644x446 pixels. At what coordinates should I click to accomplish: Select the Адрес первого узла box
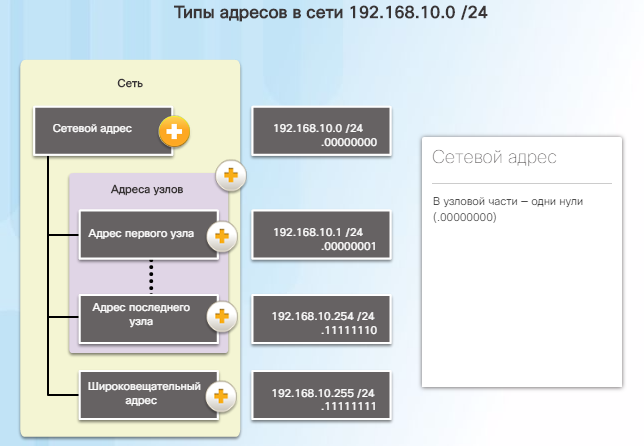point(148,235)
